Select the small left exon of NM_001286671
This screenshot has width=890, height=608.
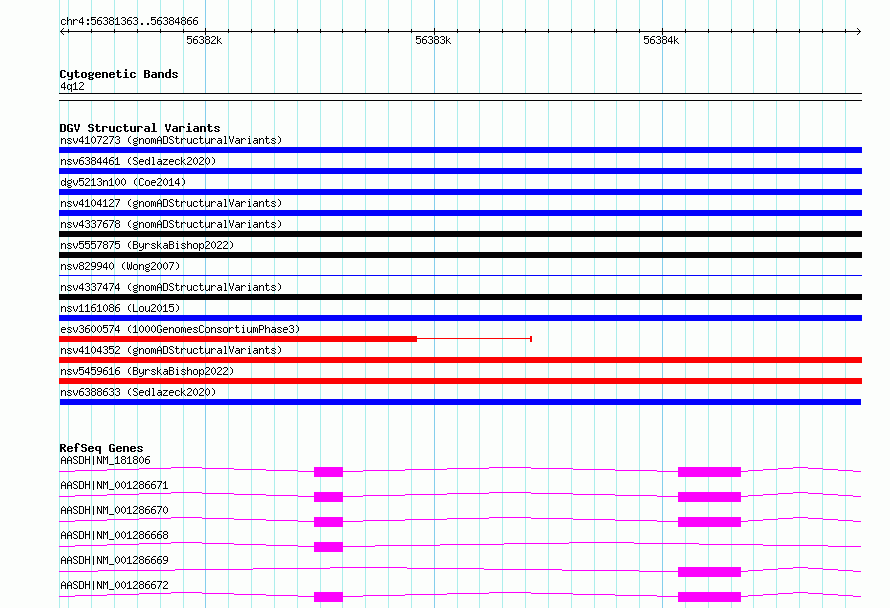pos(329,497)
